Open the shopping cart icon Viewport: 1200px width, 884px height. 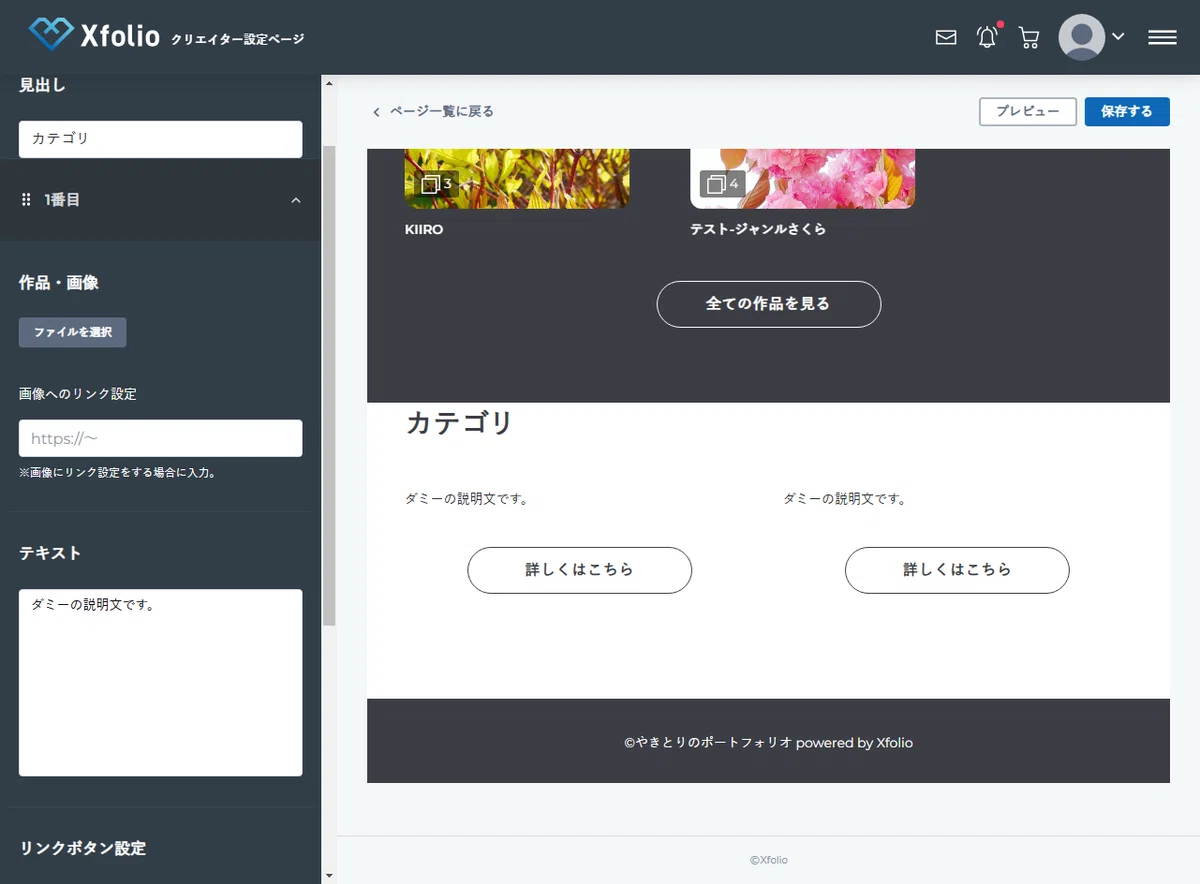pos(1028,38)
